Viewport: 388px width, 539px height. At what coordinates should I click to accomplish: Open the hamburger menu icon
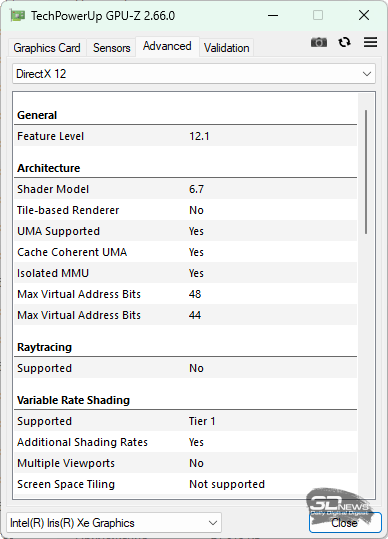coord(370,42)
